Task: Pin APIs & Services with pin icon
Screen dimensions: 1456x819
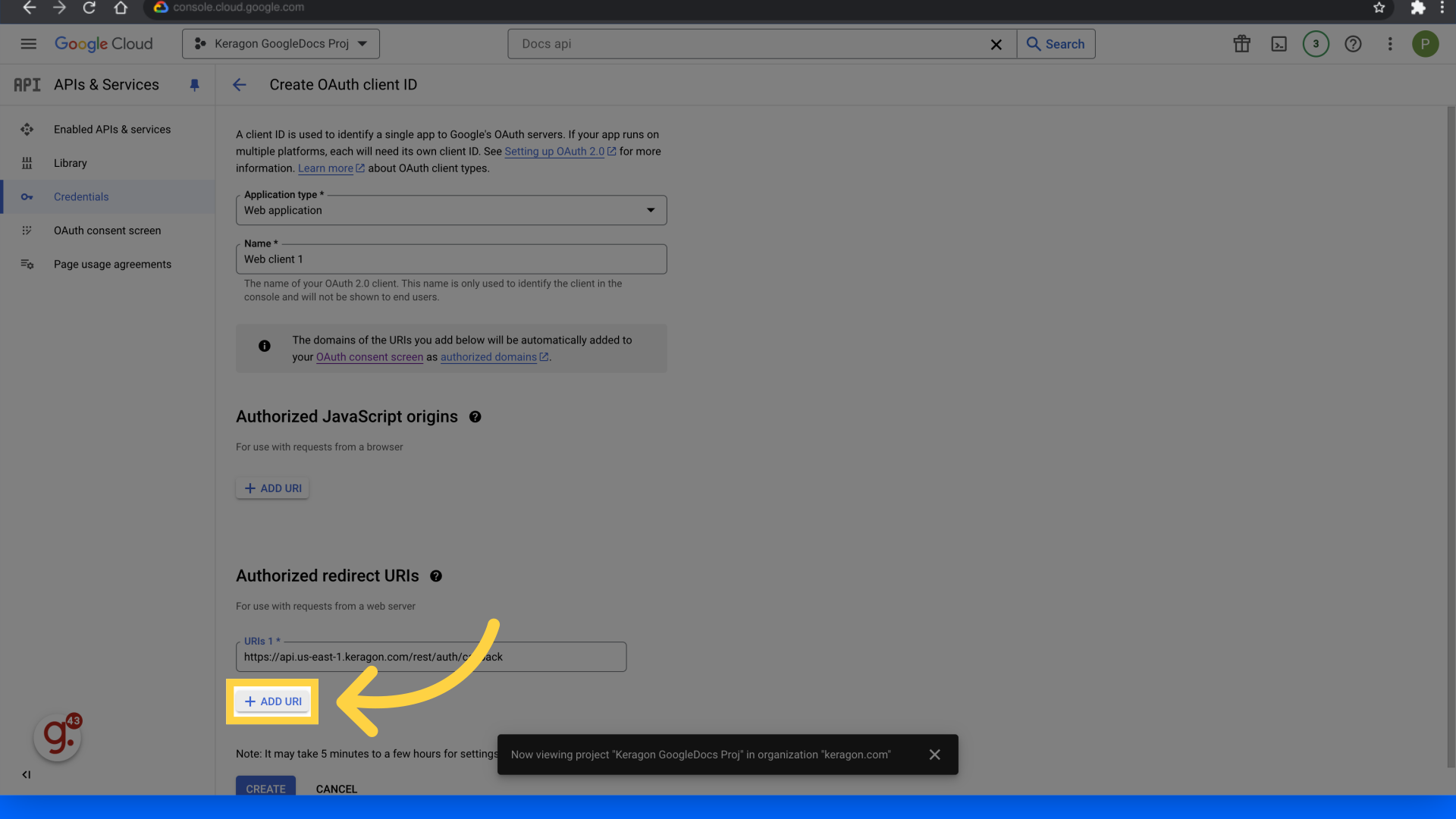Action: pyautogui.click(x=194, y=85)
